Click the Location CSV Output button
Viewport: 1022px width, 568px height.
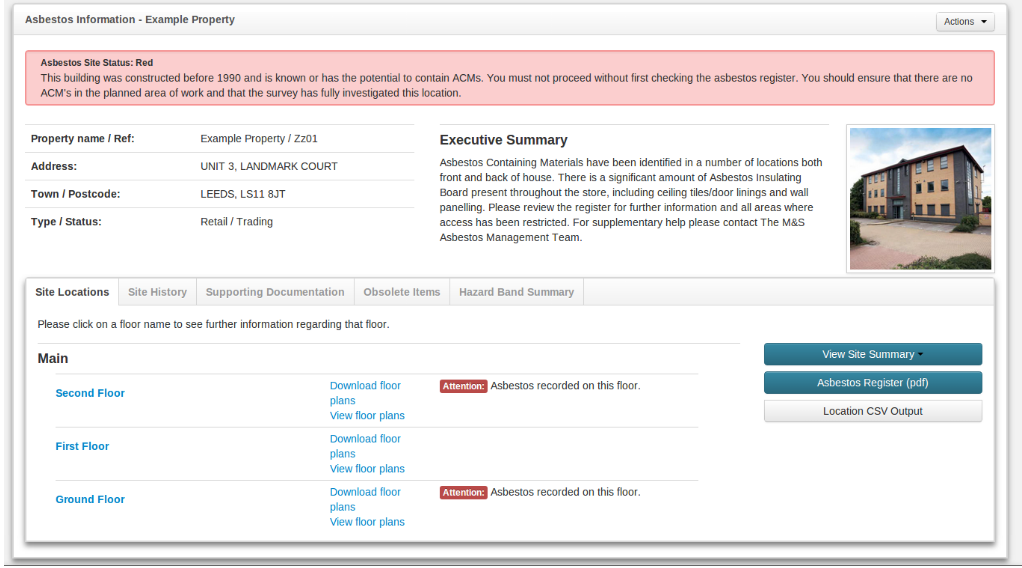872,411
